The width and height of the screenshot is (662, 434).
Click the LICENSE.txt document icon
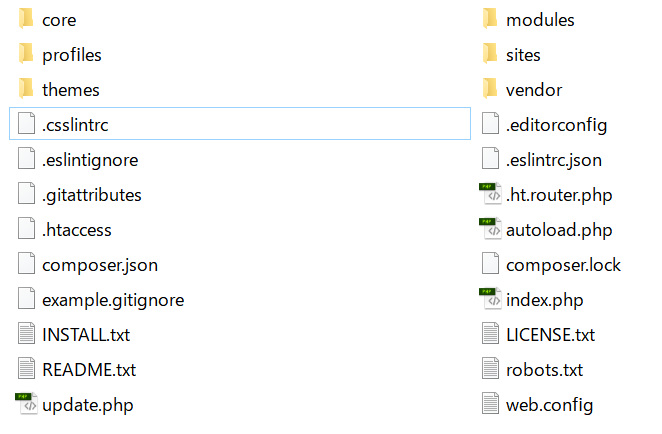pyautogui.click(x=490, y=334)
